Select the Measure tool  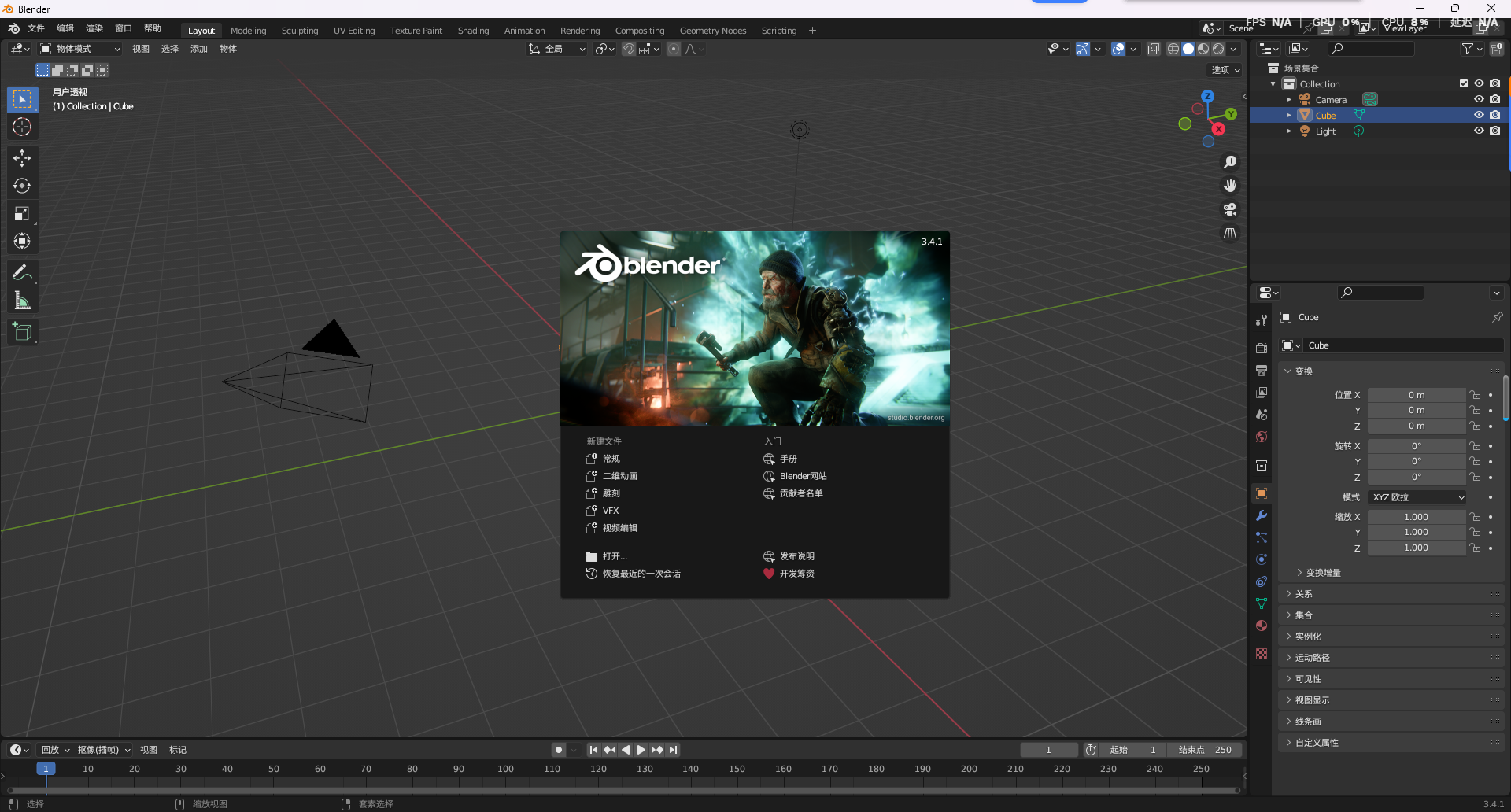tap(22, 300)
